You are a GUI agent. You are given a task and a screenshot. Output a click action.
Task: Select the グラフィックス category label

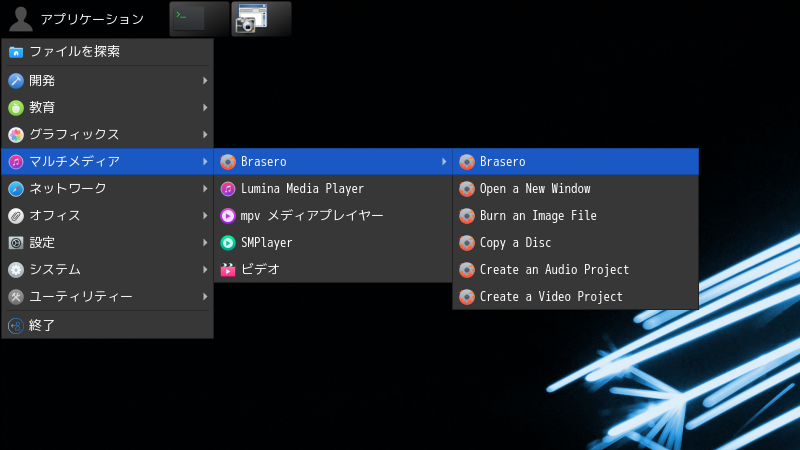point(74,135)
